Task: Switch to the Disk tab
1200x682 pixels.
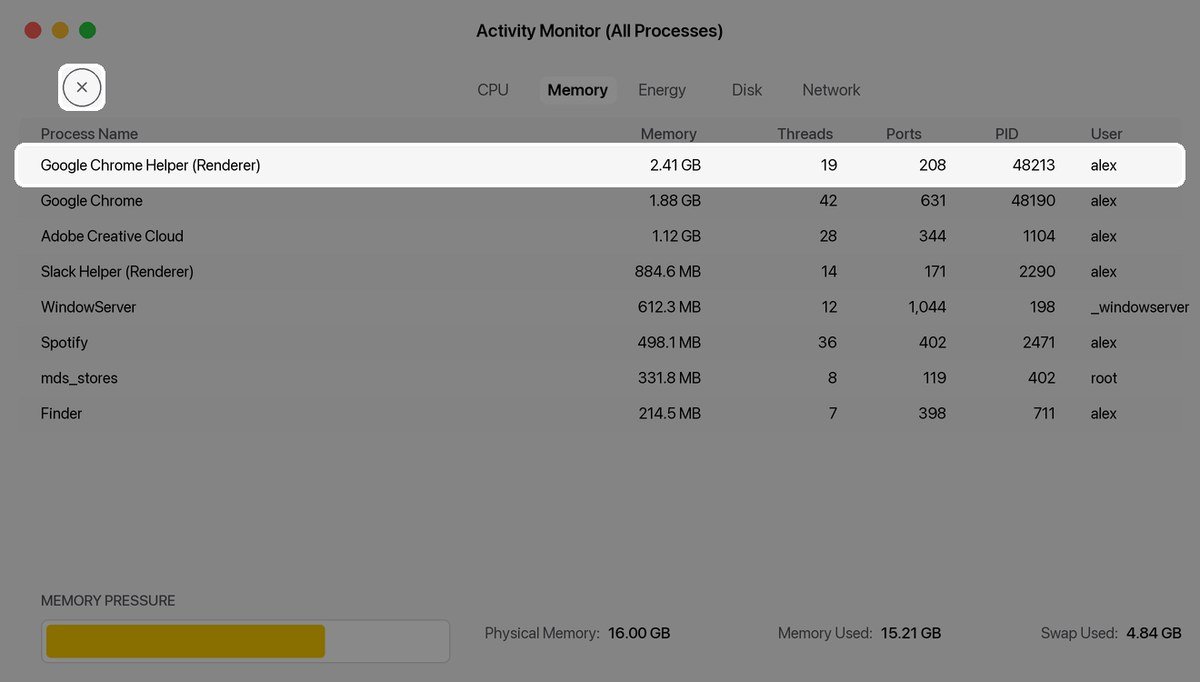Action: (x=747, y=90)
